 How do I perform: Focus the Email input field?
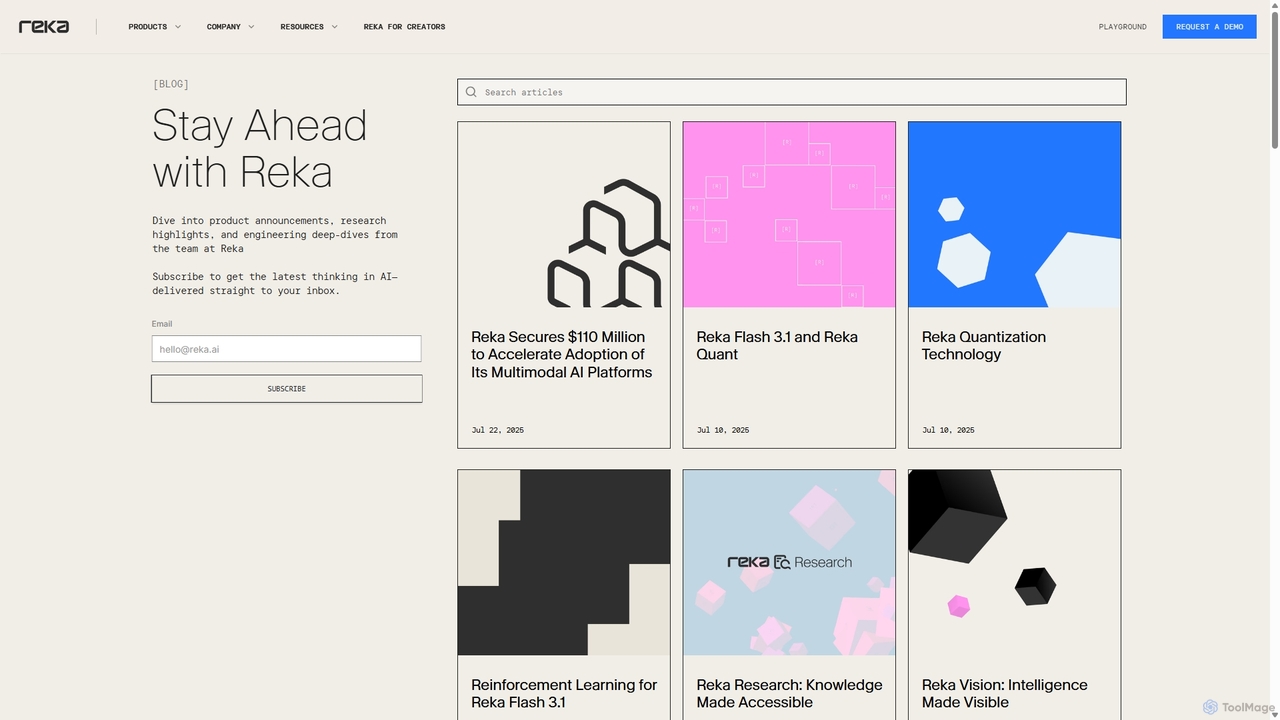coord(286,349)
